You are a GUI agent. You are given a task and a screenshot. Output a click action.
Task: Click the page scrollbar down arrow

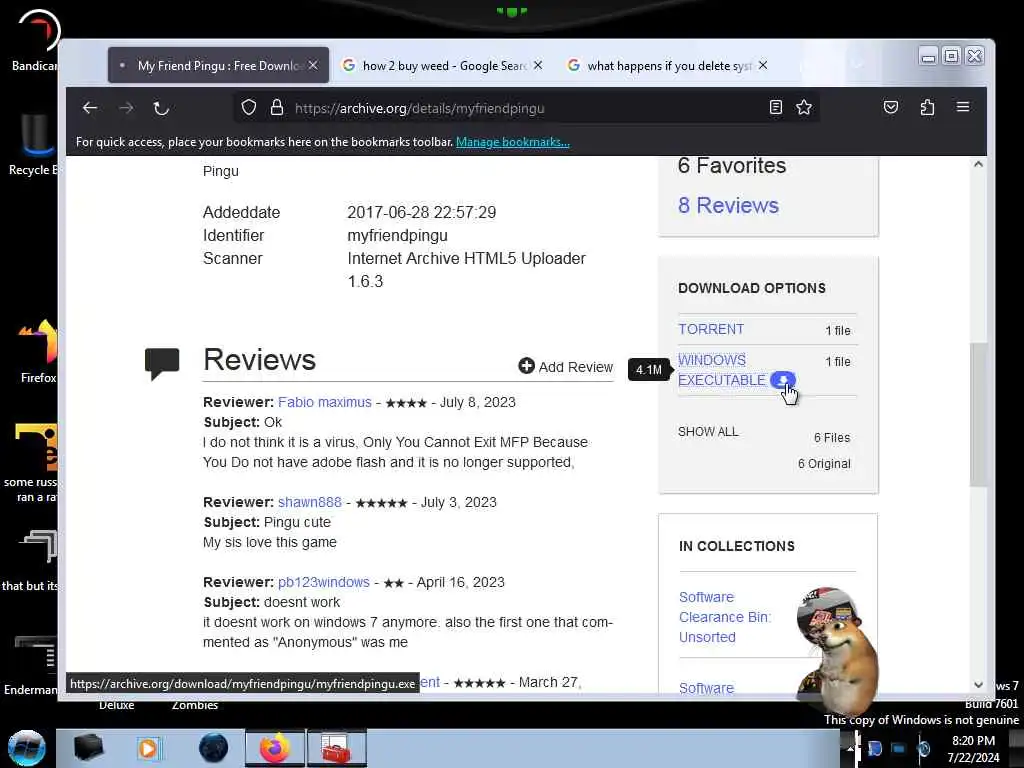click(x=978, y=684)
